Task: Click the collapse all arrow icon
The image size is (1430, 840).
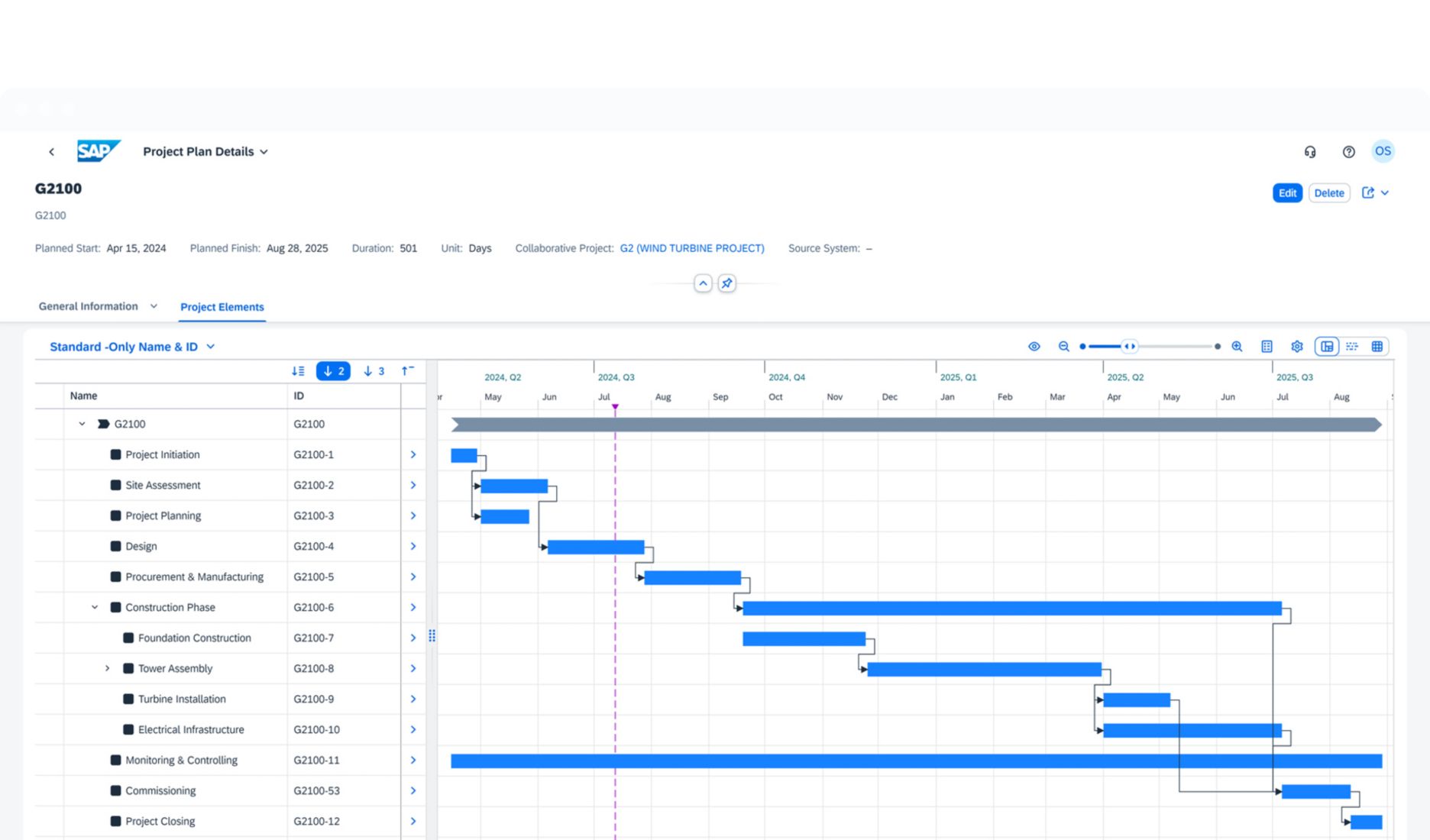Action: coord(407,371)
